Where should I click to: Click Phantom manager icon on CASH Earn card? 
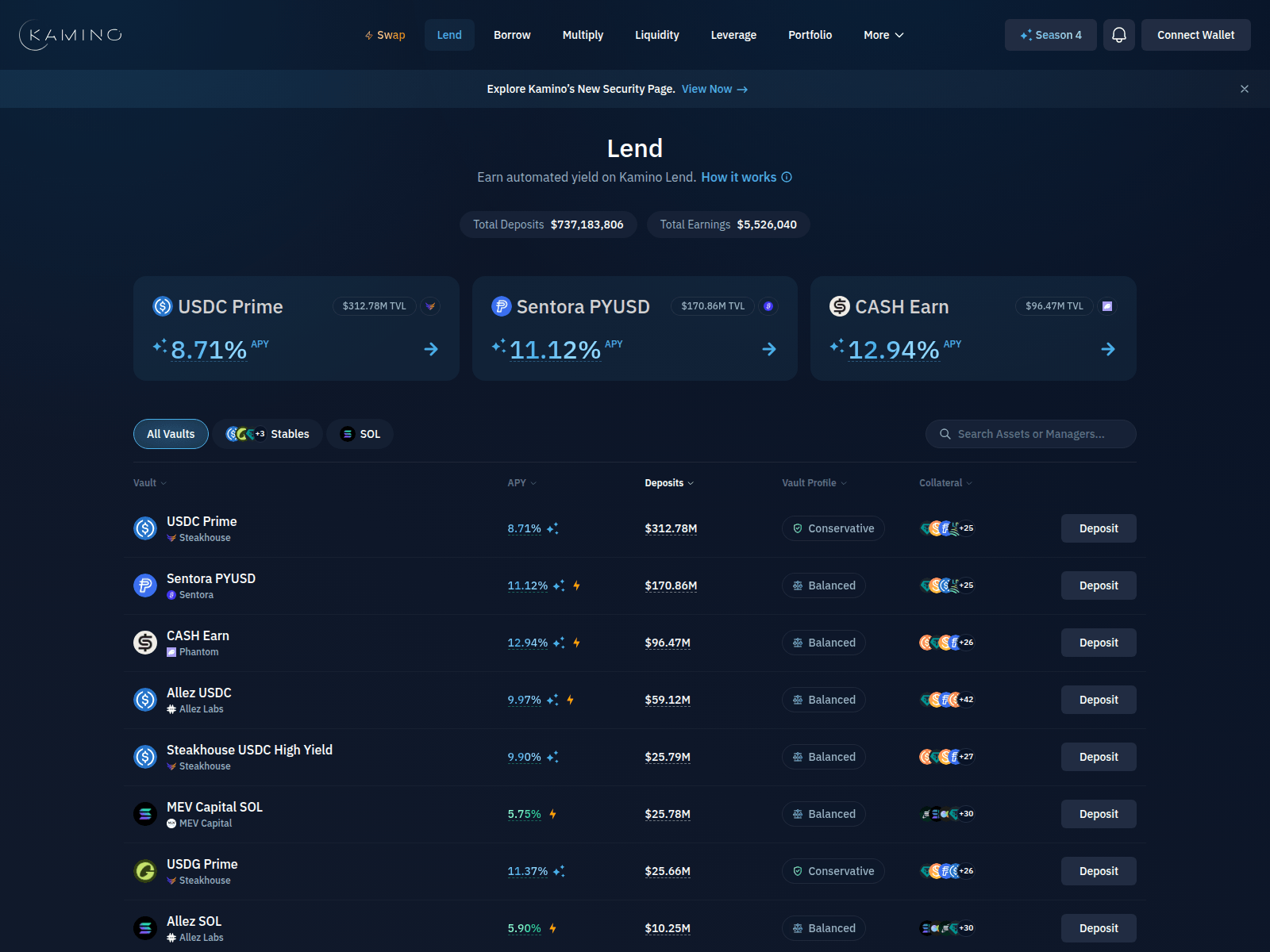coord(1107,306)
